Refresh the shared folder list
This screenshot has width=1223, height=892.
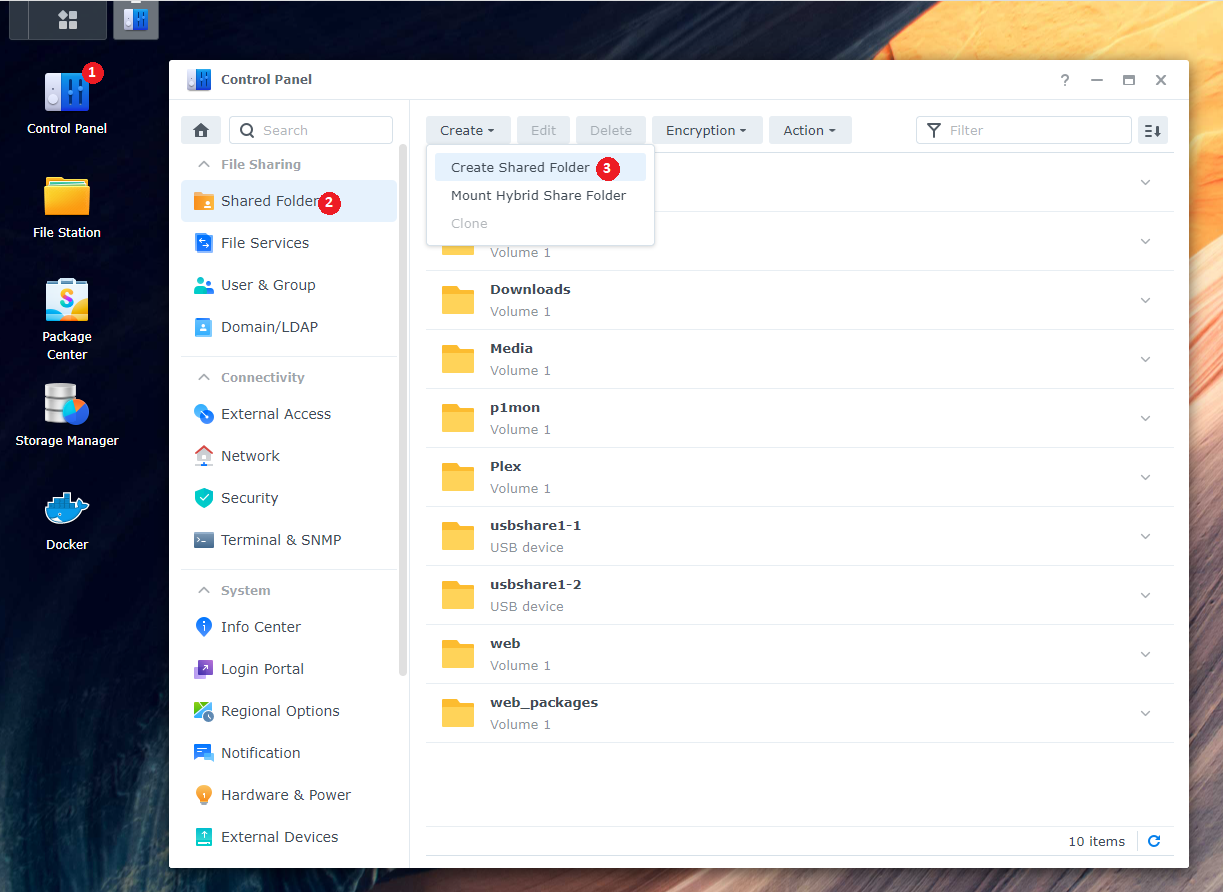coord(1154,841)
